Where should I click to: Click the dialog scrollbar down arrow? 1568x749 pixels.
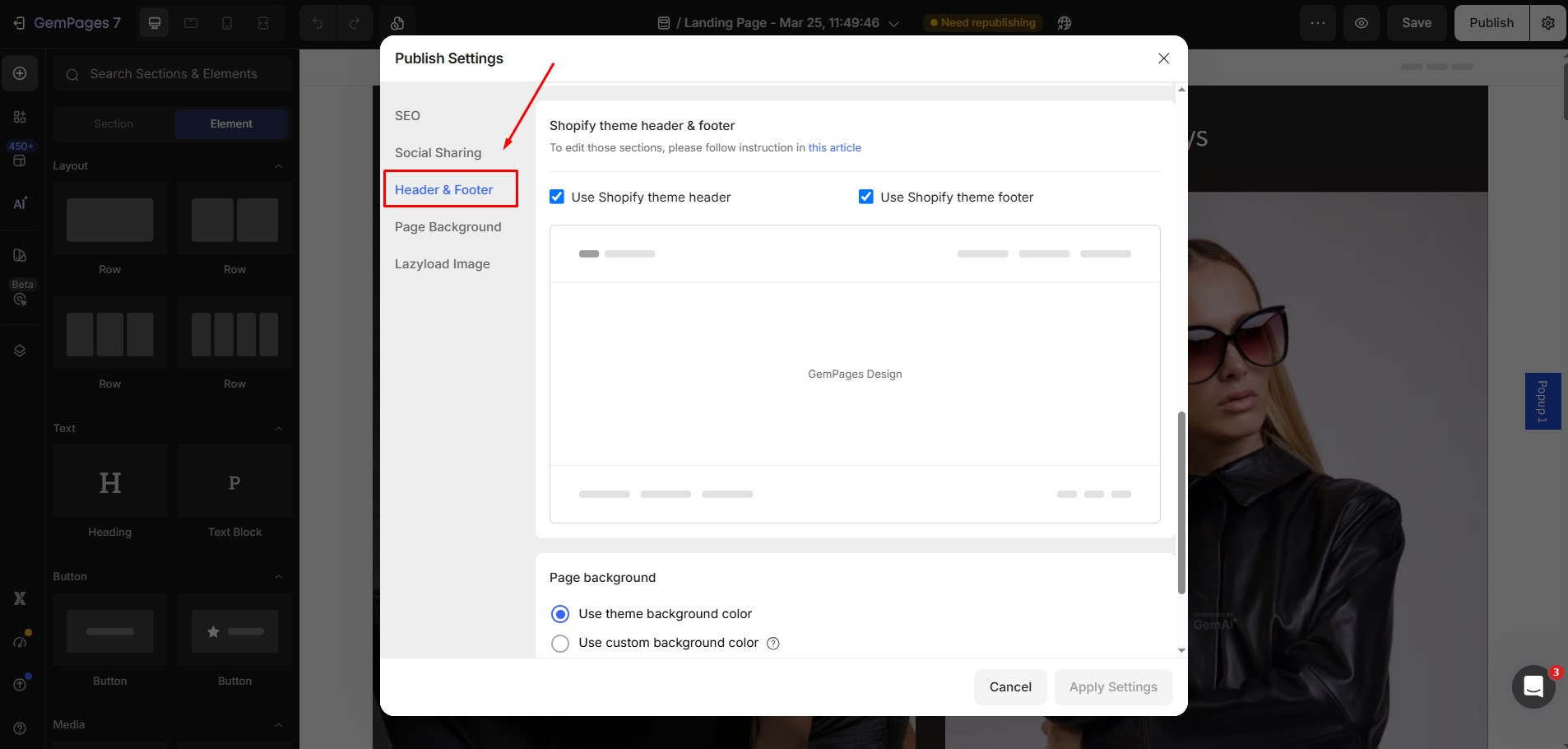[1181, 650]
